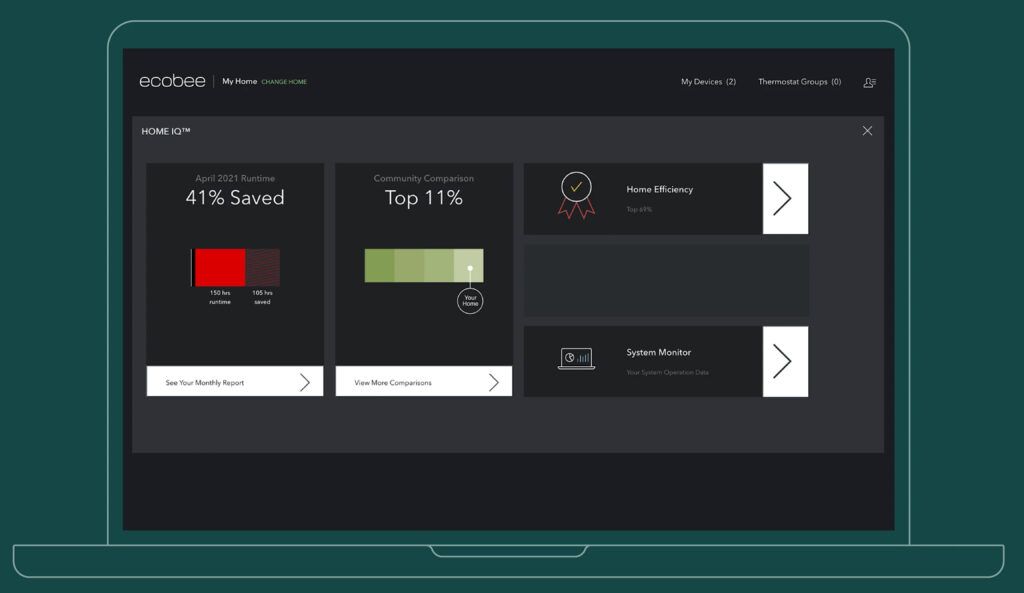Open My Devices menu

(708, 82)
